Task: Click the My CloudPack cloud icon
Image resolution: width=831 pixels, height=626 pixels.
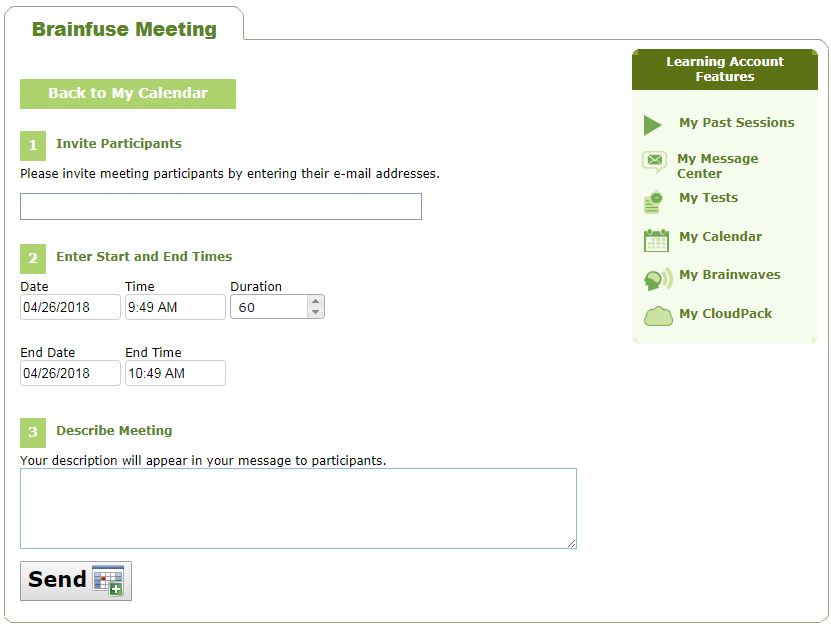Action: click(x=657, y=316)
